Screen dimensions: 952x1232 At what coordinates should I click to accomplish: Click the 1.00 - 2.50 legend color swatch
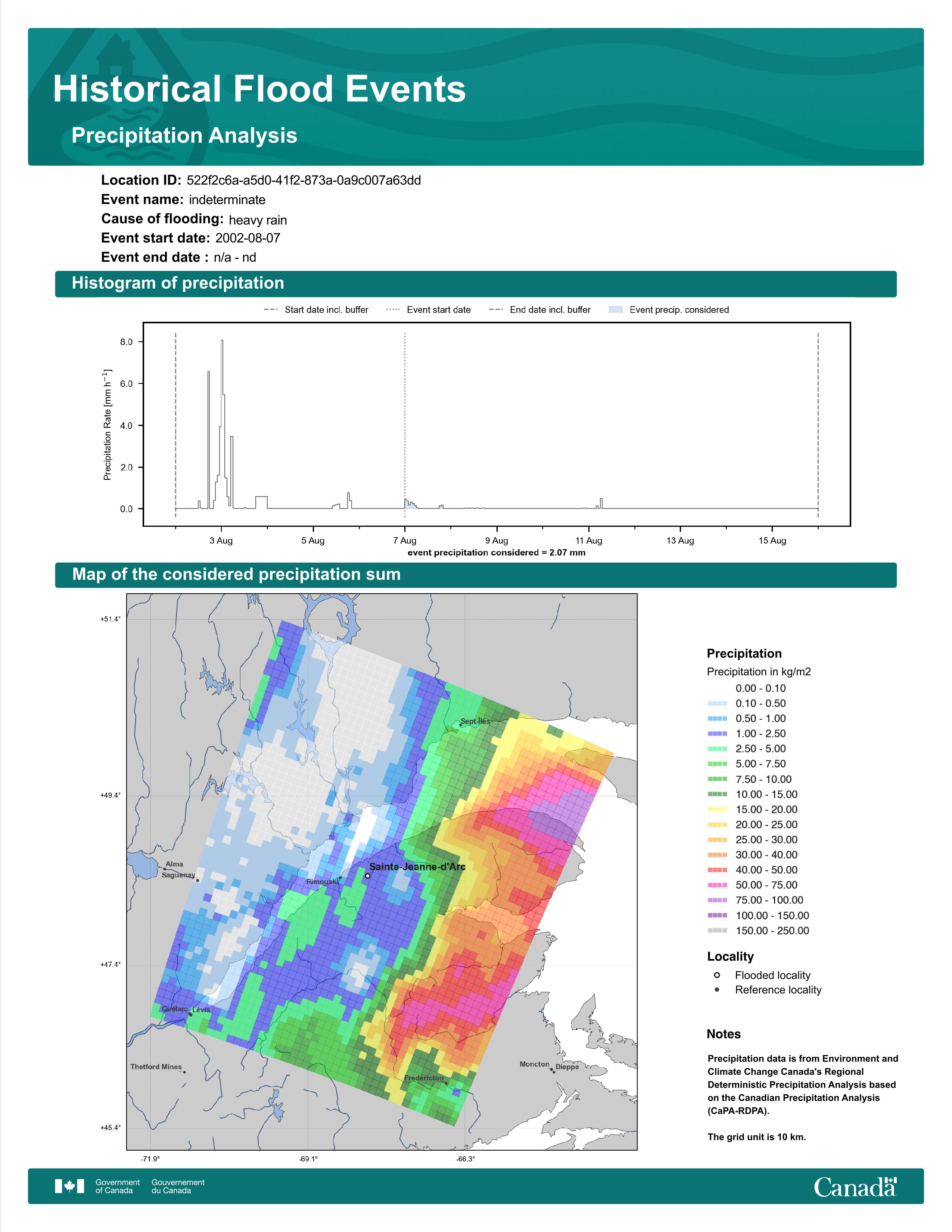(x=718, y=734)
